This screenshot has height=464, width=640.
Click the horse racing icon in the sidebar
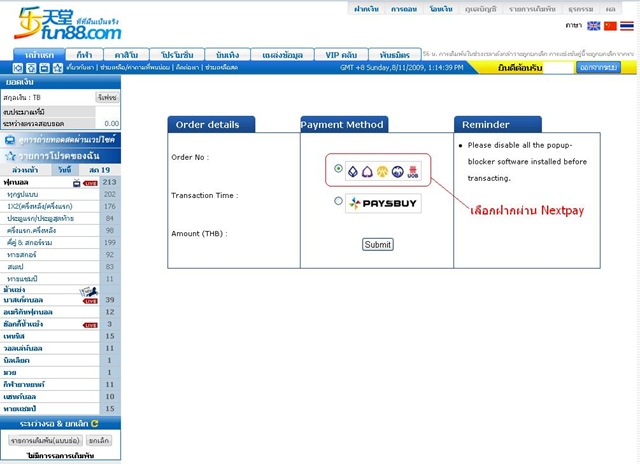click(89, 291)
